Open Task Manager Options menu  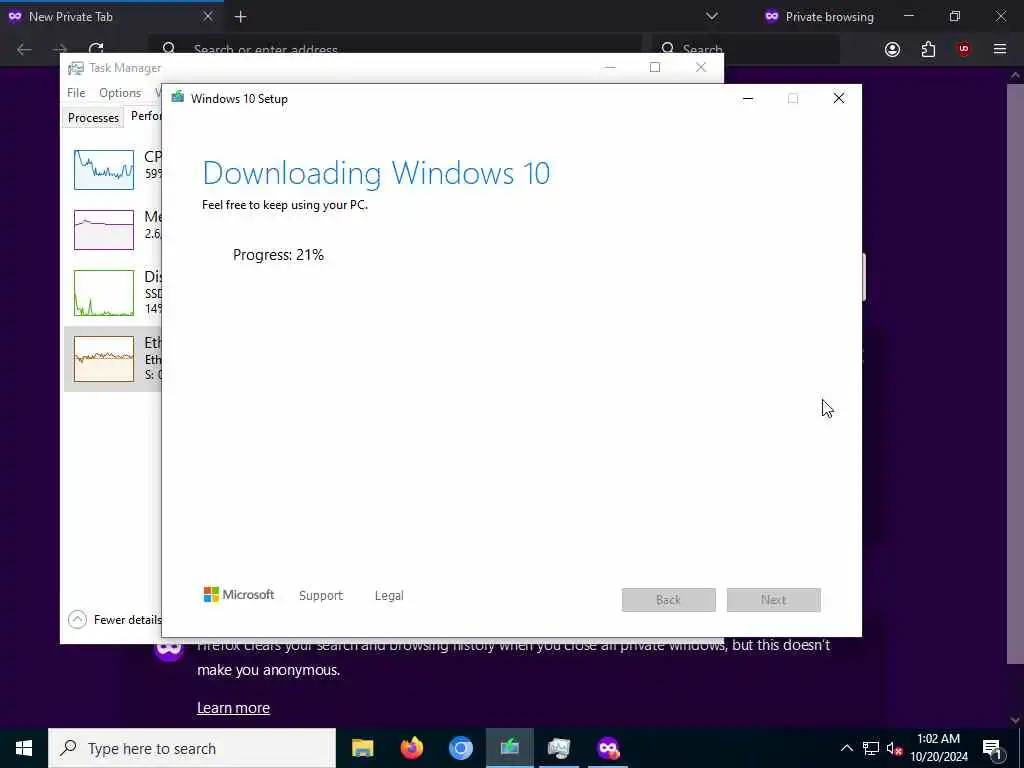coord(120,93)
